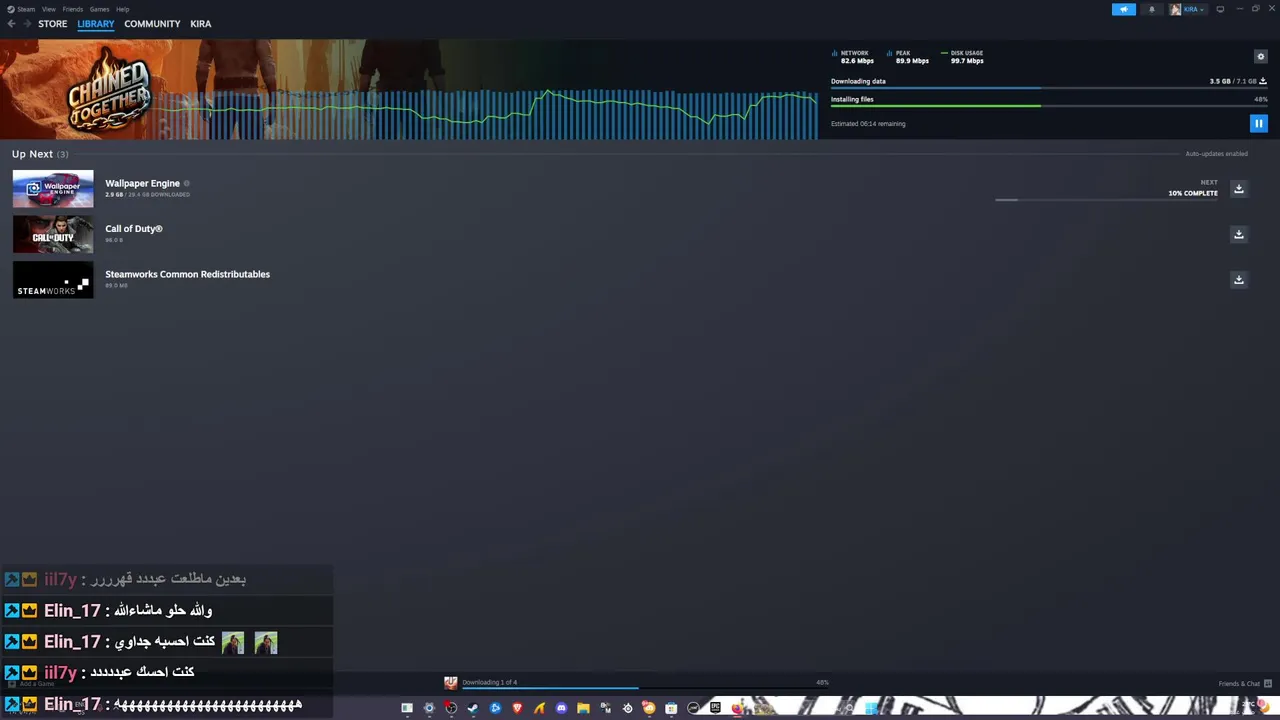Image resolution: width=1280 pixels, height=720 pixels.
Task: Start Call of Duty download now
Action: (1238, 234)
